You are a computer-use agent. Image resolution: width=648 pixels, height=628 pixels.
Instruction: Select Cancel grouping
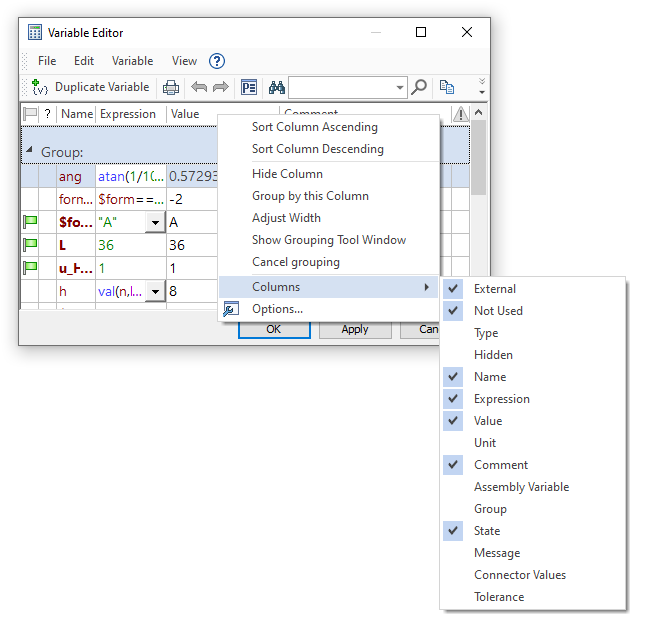[x=329, y=262]
